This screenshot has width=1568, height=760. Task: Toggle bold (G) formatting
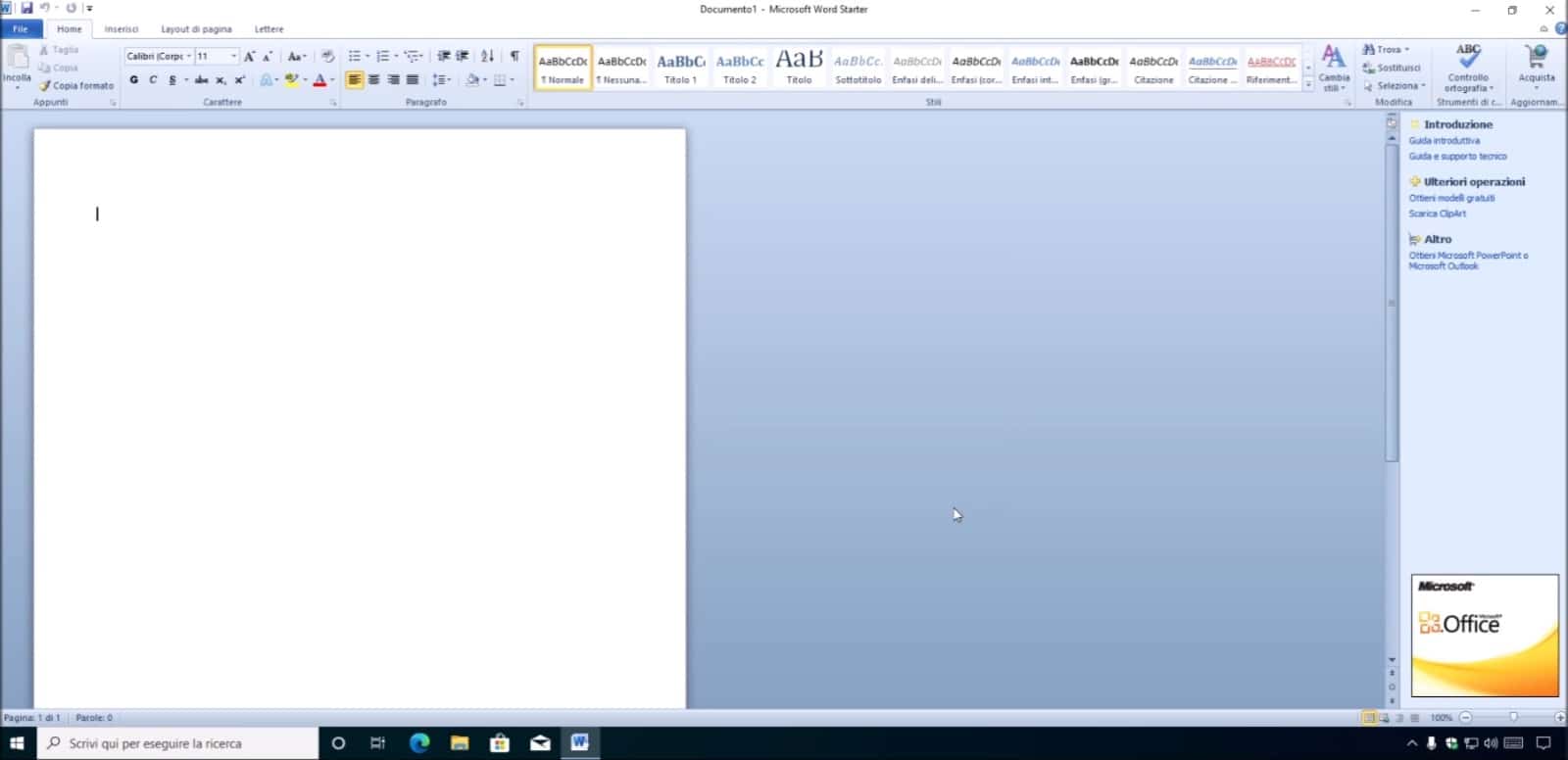pos(134,80)
